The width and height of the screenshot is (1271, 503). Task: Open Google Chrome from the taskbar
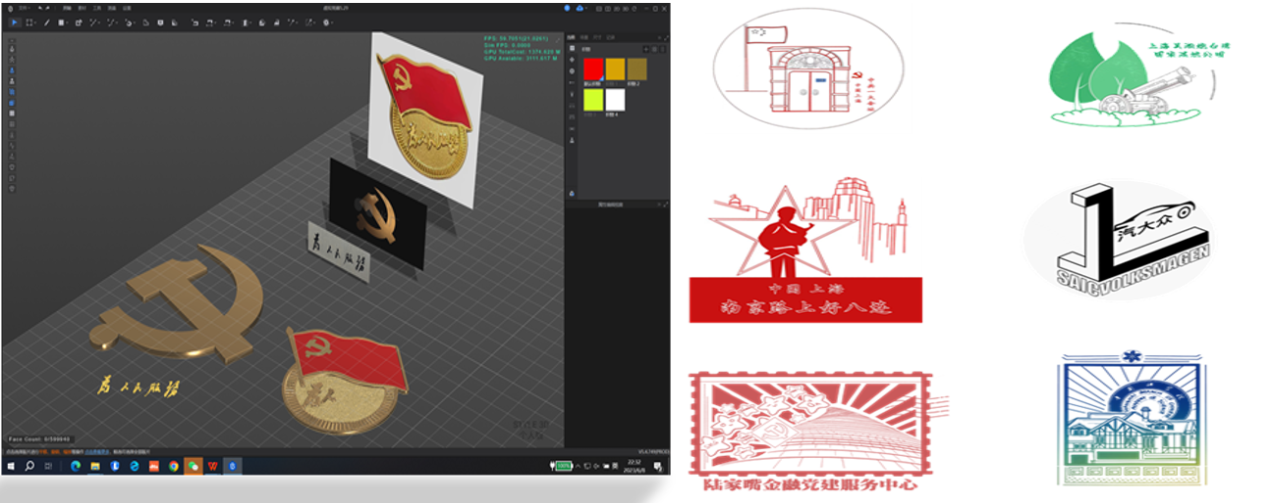tap(173, 466)
